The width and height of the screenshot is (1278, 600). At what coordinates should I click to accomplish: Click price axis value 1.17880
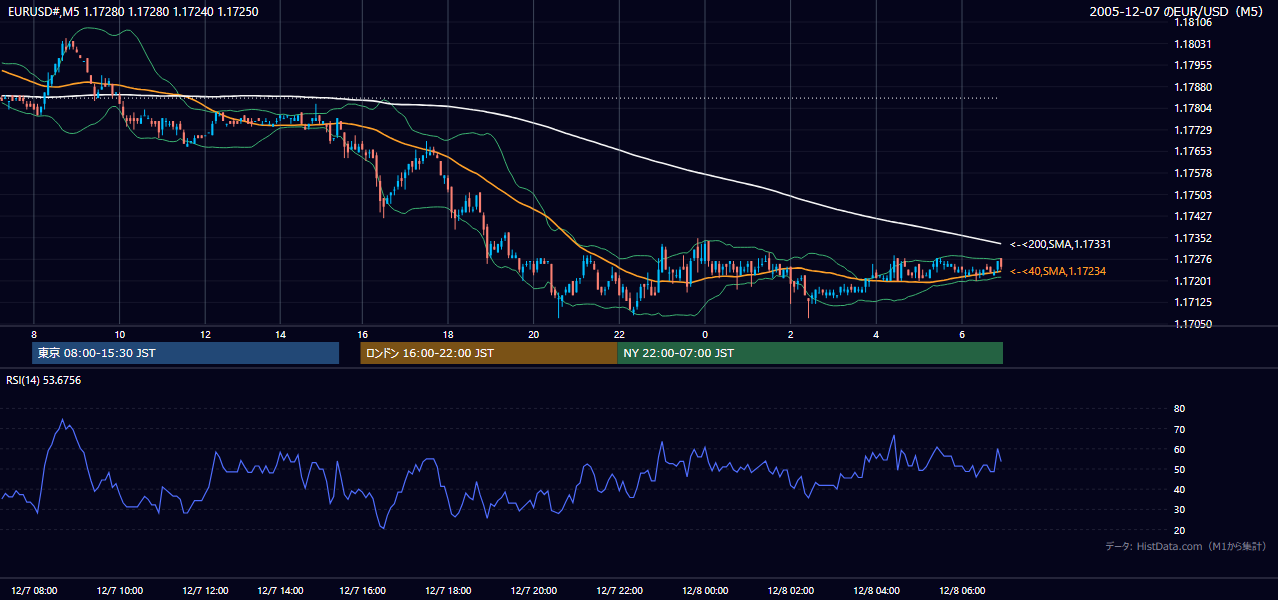pos(1192,87)
